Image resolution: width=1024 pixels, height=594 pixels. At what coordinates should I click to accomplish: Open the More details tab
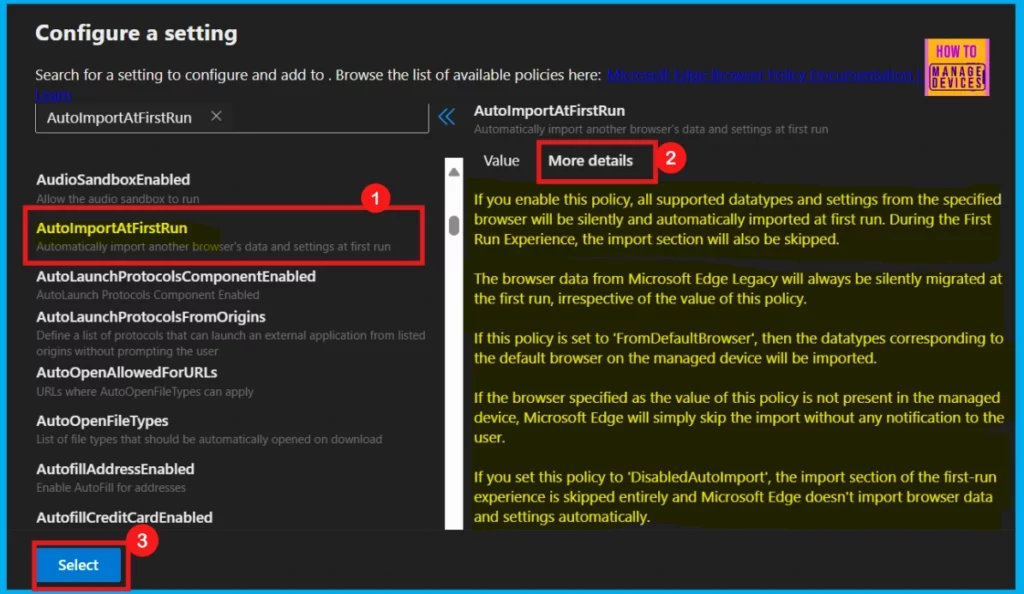click(590, 161)
